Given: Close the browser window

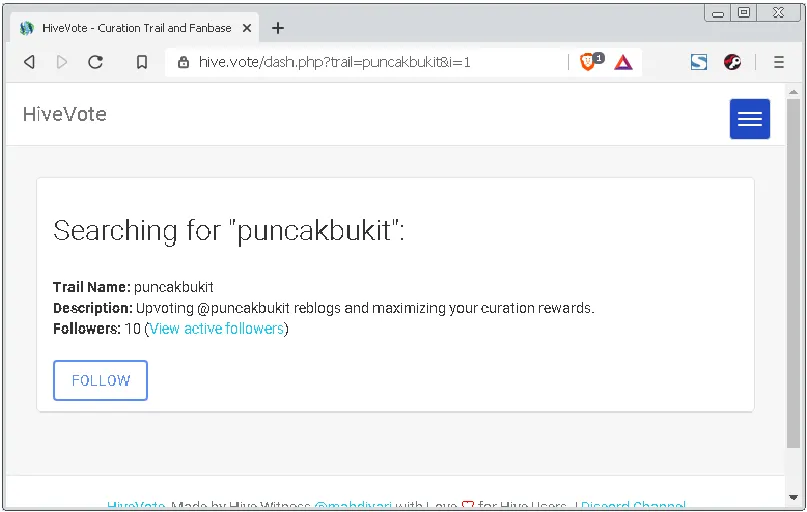Looking at the screenshot, I should pyautogui.click(x=778, y=12).
